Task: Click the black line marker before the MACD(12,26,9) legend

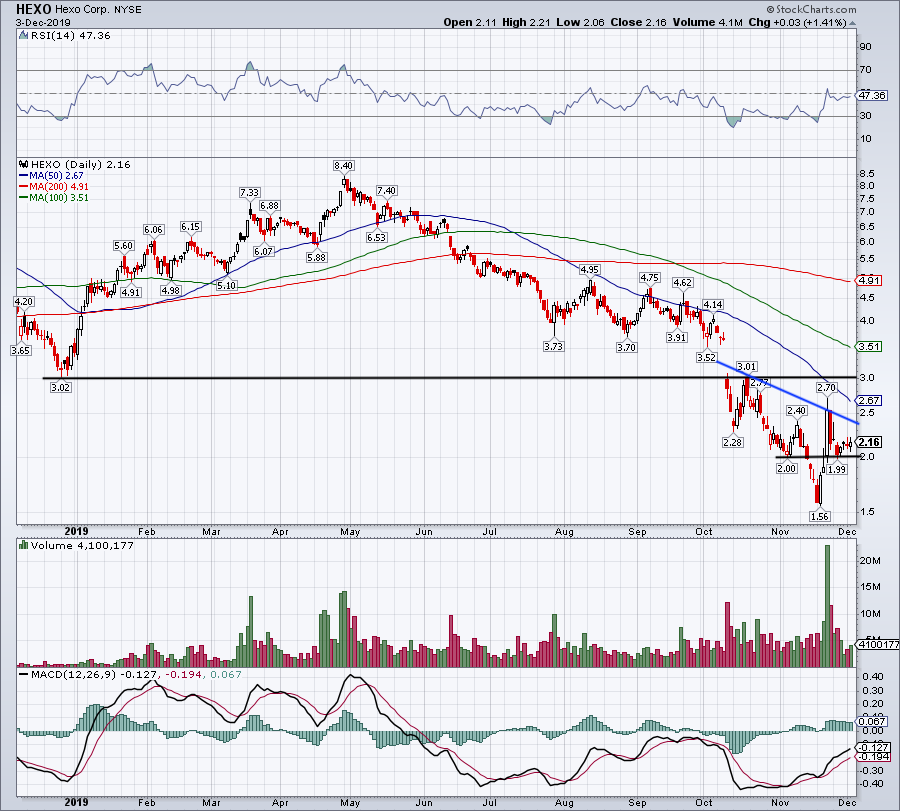Action: pyautogui.click(x=24, y=674)
